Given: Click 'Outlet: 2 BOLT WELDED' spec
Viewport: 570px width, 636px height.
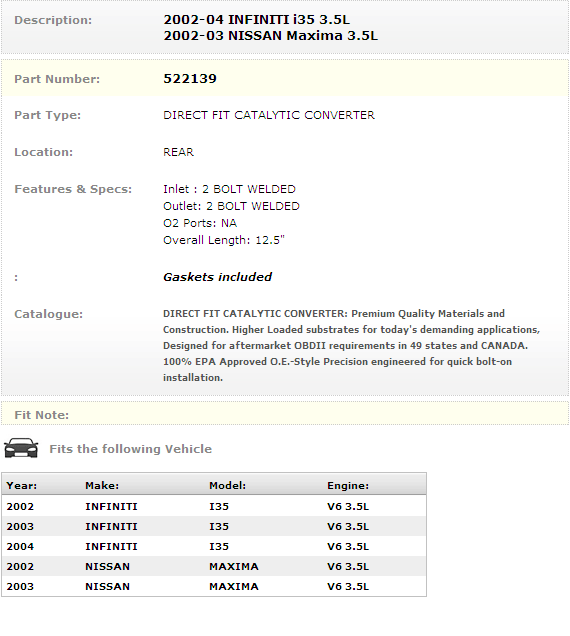Looking at the screenshot, I should click(231, 206).
